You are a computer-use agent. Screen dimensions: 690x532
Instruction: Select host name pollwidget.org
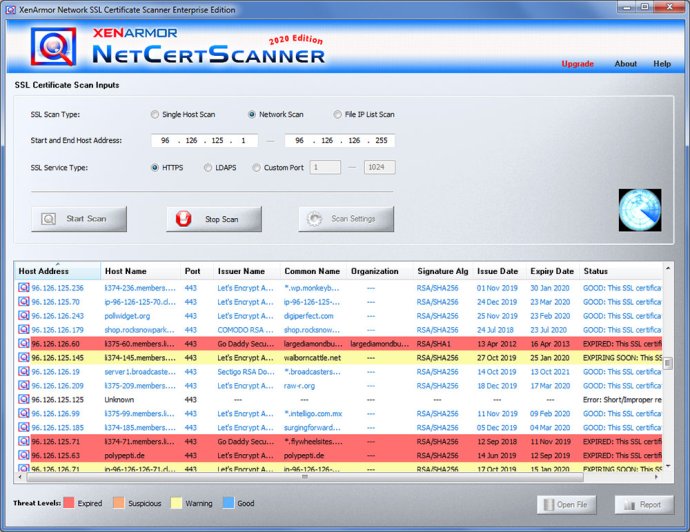[x=127, y=316]
